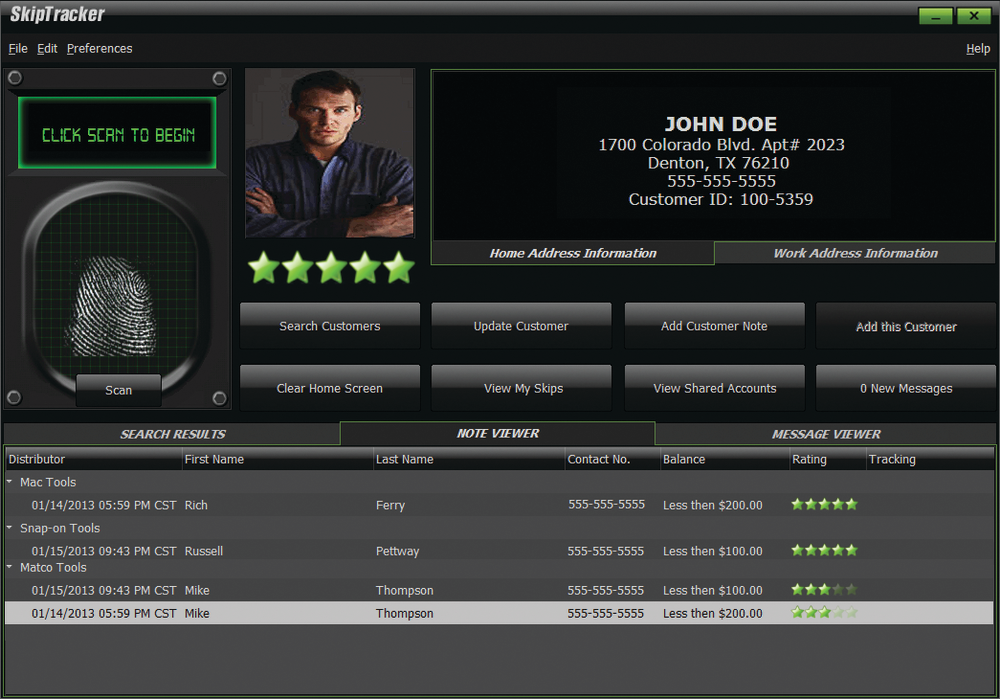Open the Preferences menu
This screenshot has width=1000, height=699.
click(99, 48)
